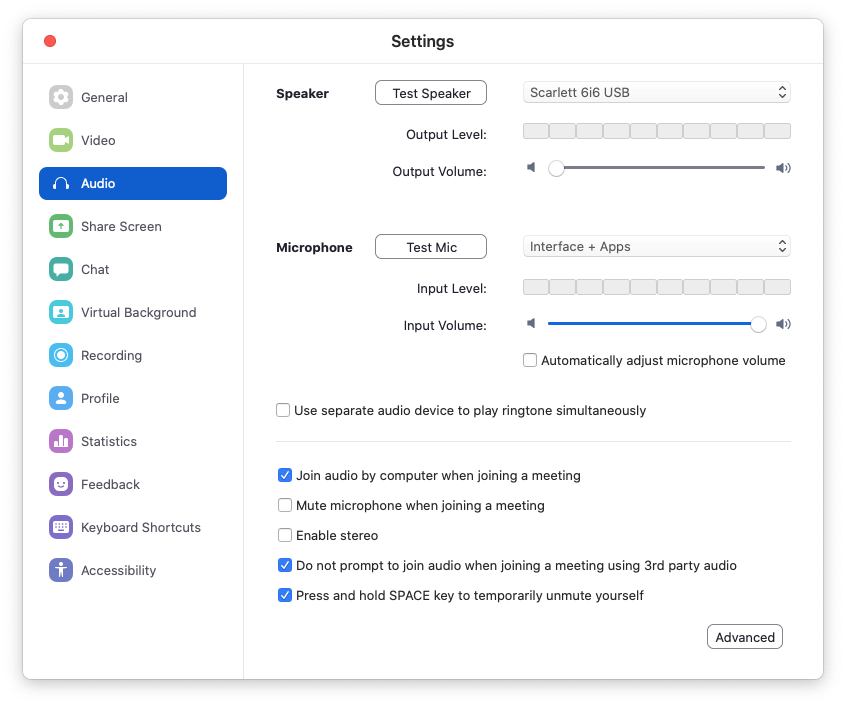Click the Input Level meter bar
Viewport: 846px width, 706px height.
(657, 287)
